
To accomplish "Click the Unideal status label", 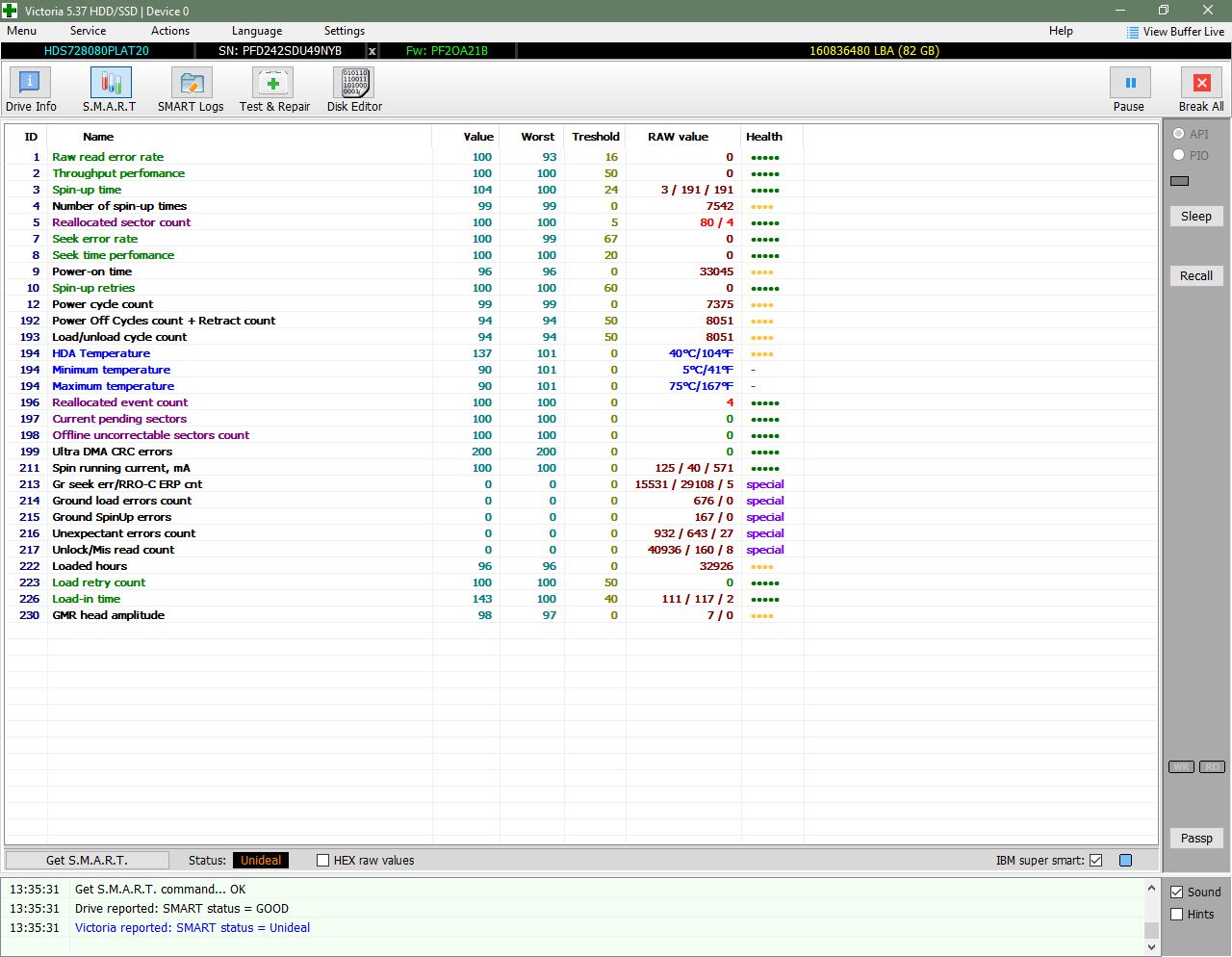I will (261, 861).
